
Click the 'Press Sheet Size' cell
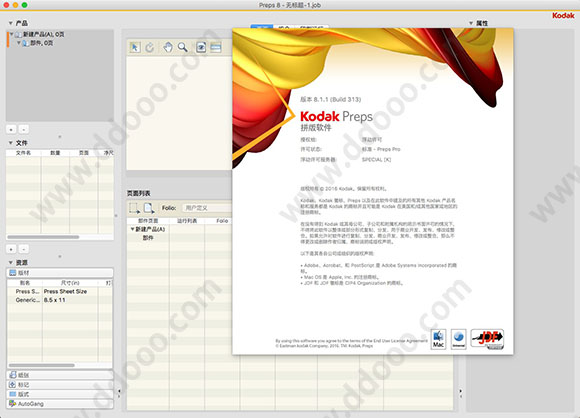(65, 291)
